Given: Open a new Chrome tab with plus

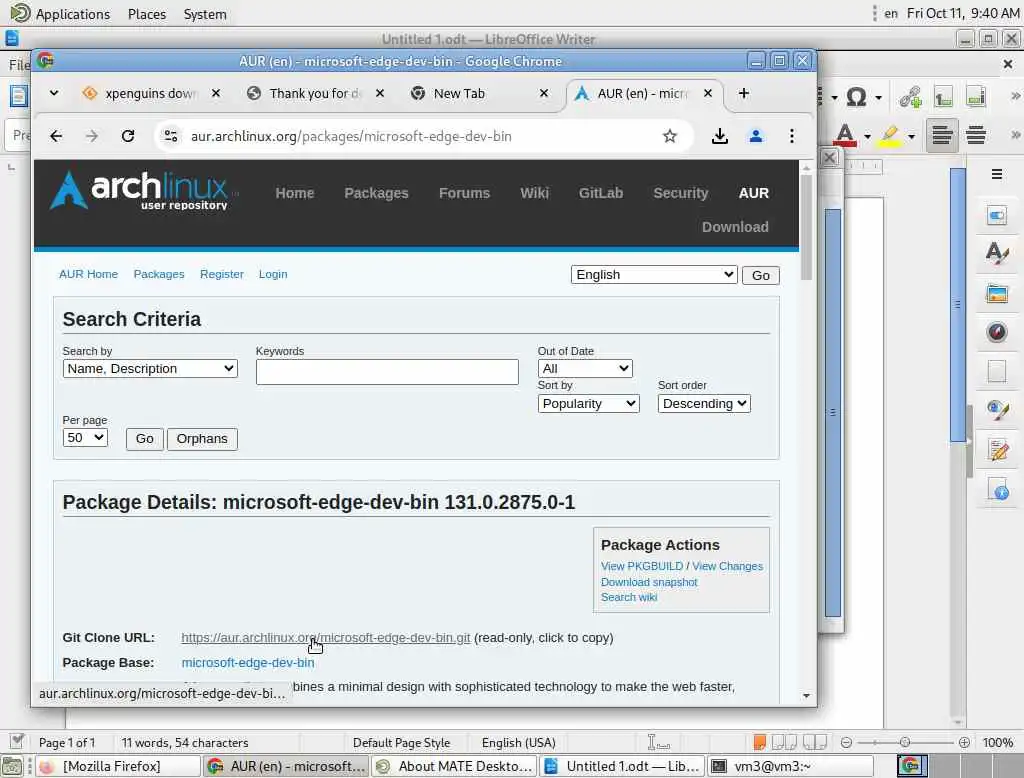Looking at the screenshot, I should click(743, 93).
